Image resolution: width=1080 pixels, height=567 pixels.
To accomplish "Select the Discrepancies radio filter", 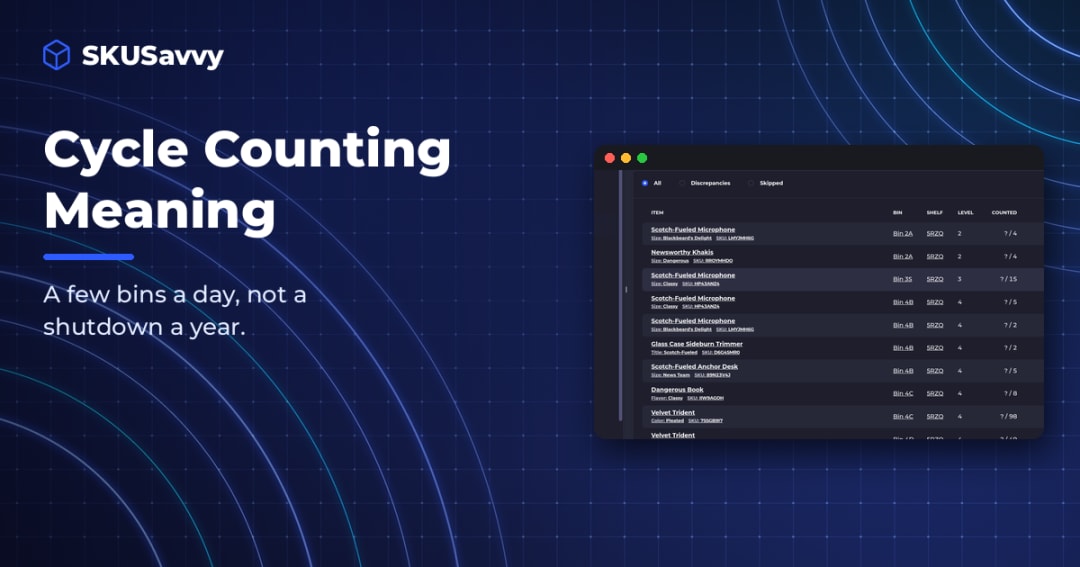I will pos(682,183).
